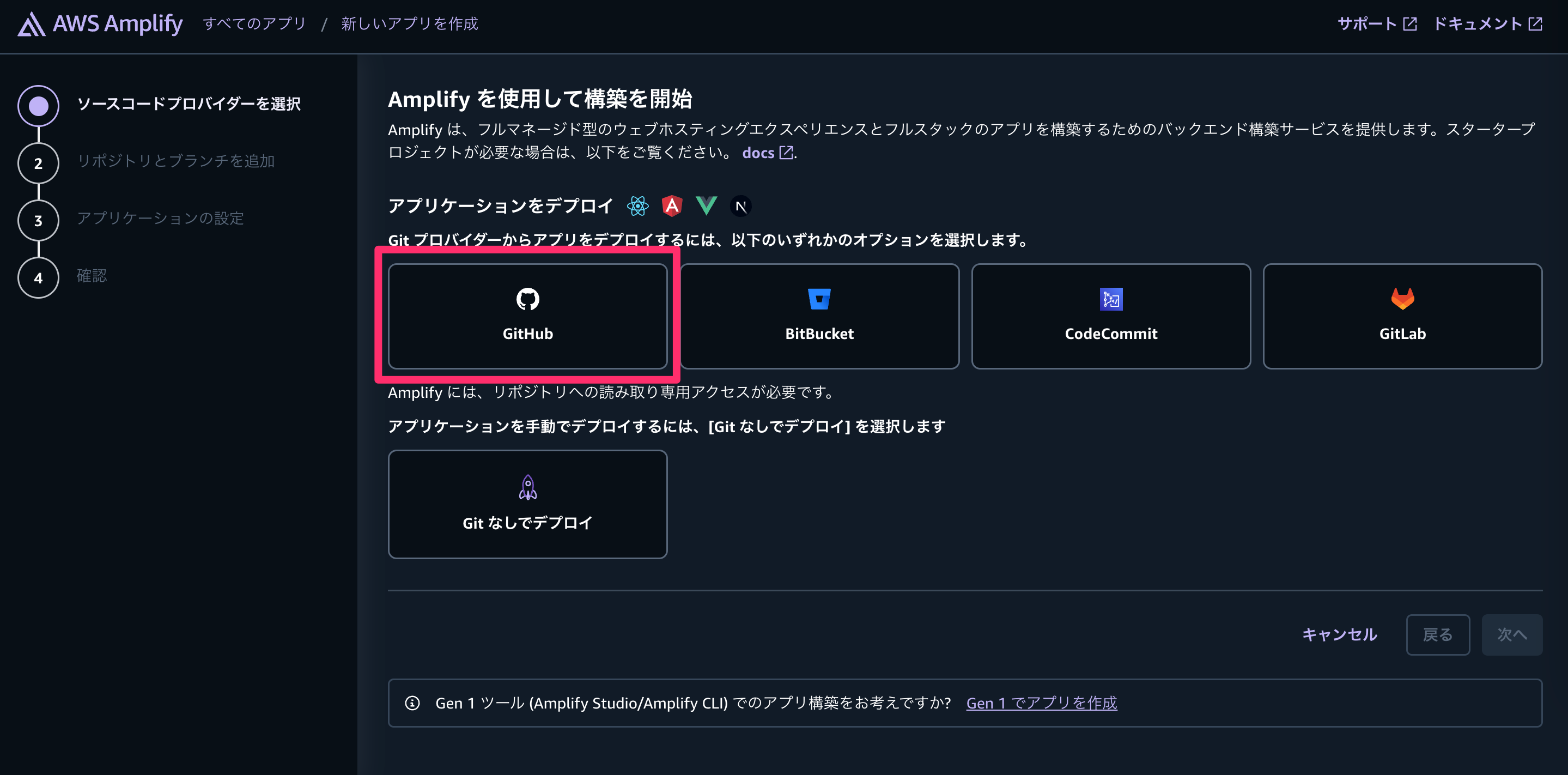The height and width of the screenshot is (775, 1568).
Task: Click the キャンセル button
Action: 1339,634
